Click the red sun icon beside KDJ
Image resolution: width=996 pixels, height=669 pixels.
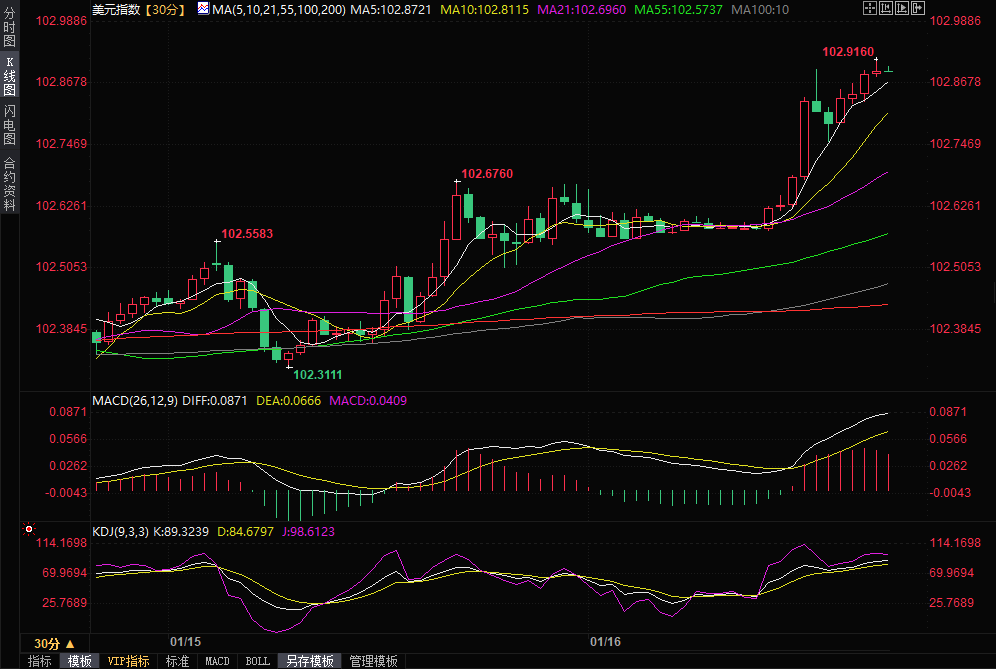30,529
